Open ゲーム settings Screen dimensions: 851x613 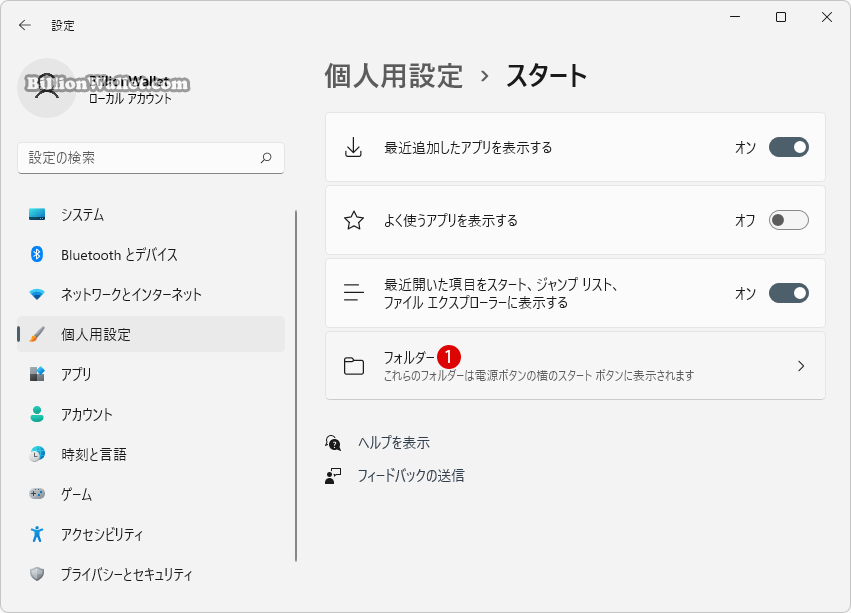coord(151,494)
